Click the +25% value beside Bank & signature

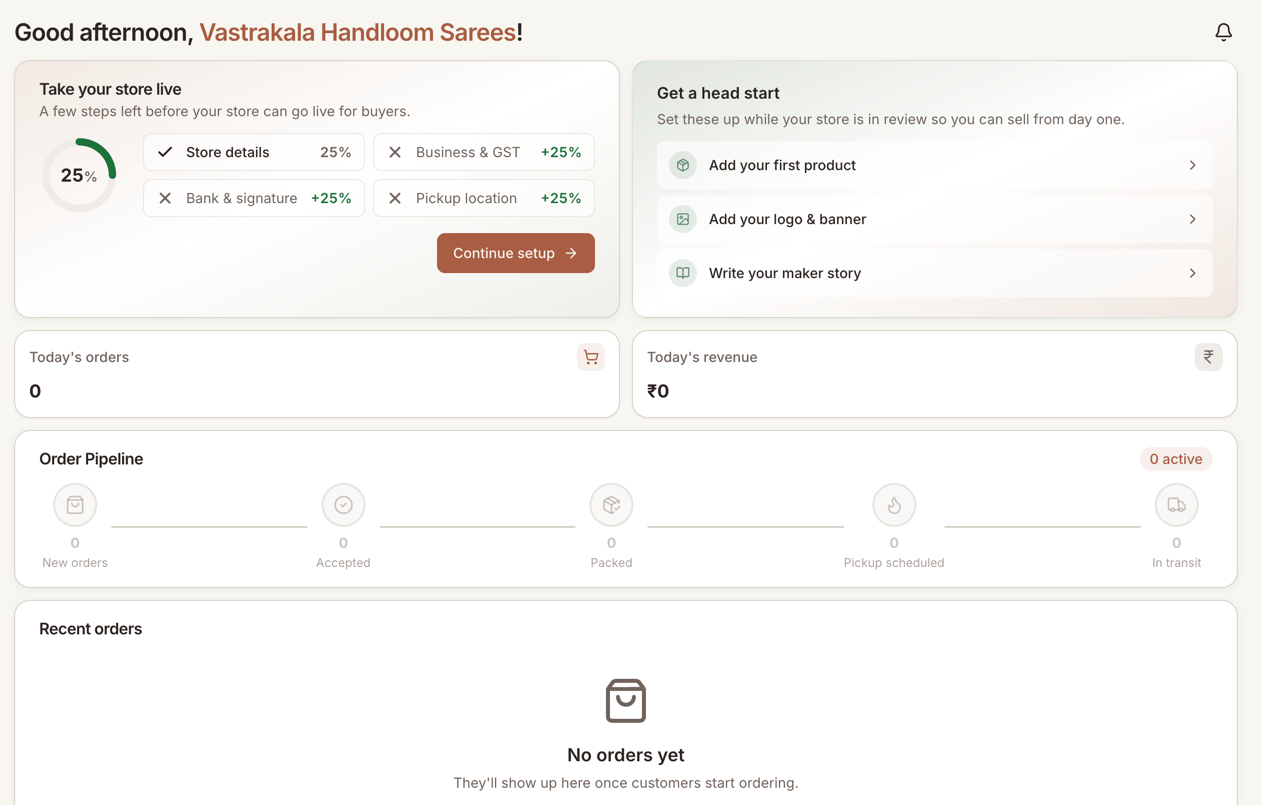coord(331,198)
